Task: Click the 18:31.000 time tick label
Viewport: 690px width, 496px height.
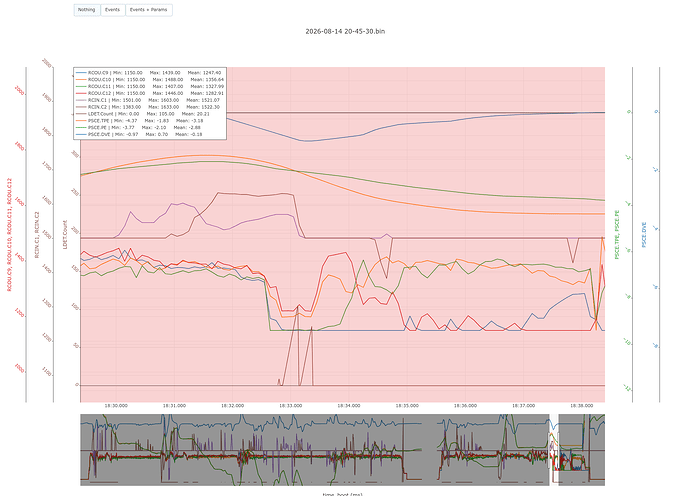Action: pos(174,406)
